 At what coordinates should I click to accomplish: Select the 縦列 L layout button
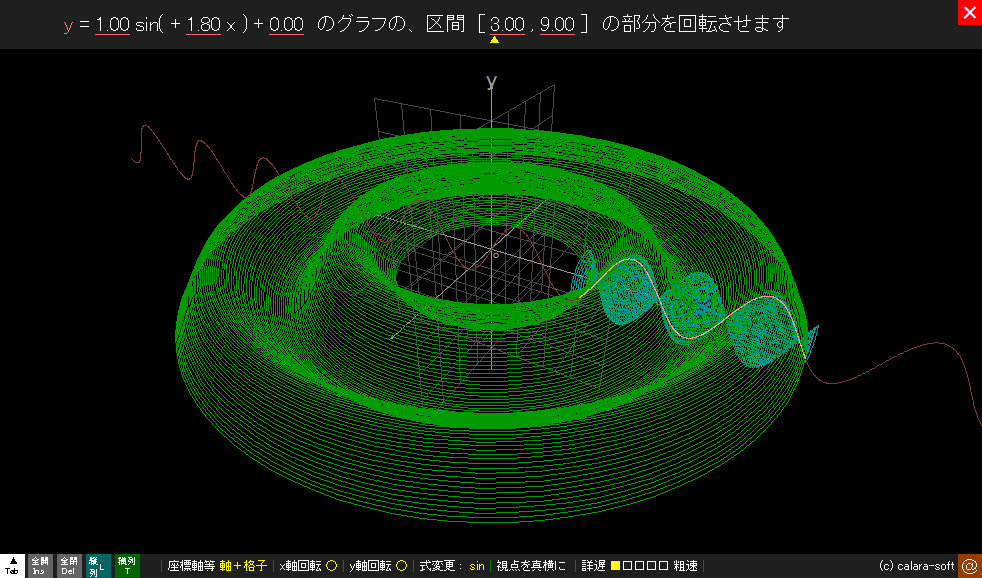click(97, 566)
